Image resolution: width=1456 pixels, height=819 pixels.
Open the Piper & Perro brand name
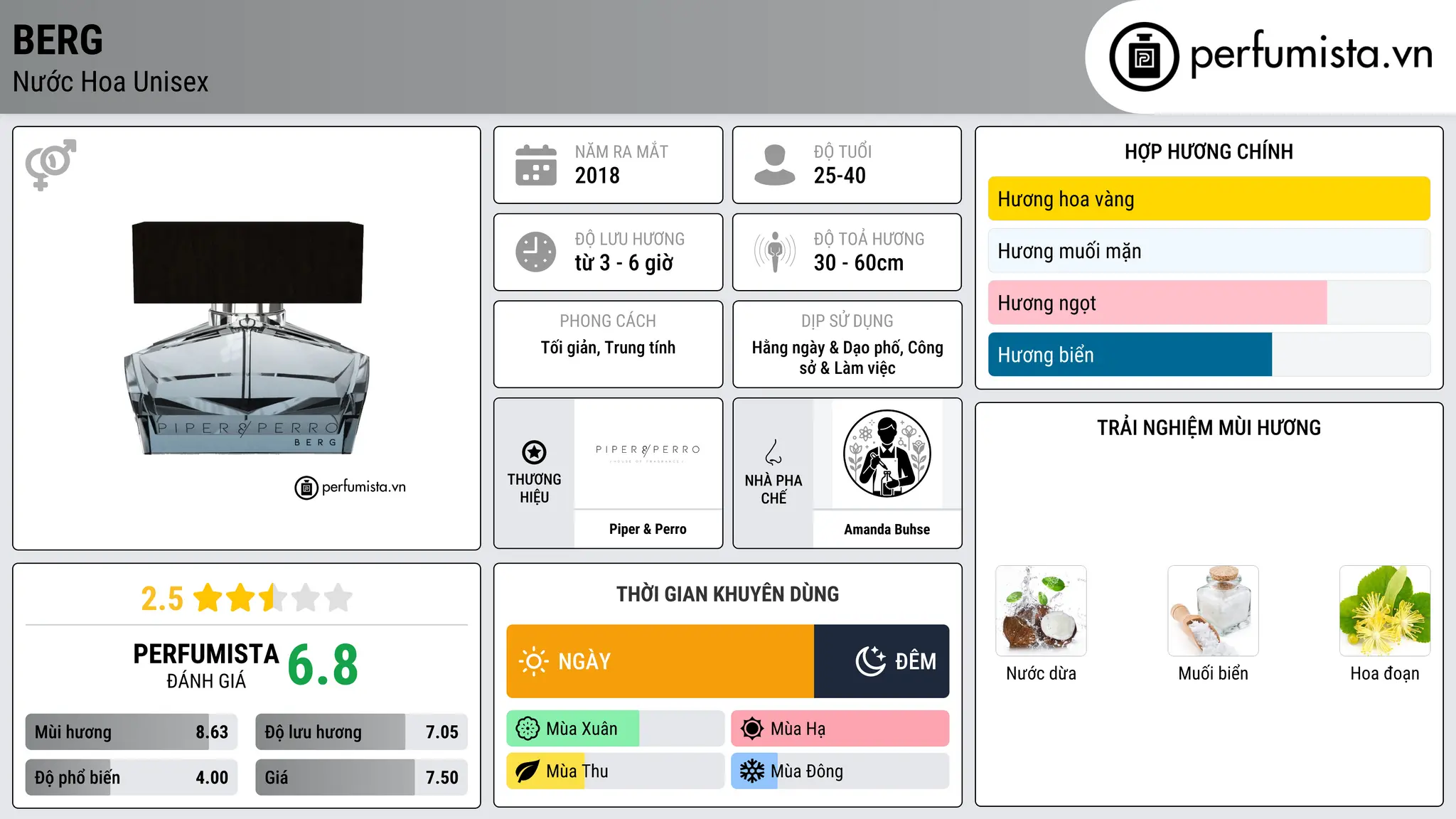click(x=648, y=529)
